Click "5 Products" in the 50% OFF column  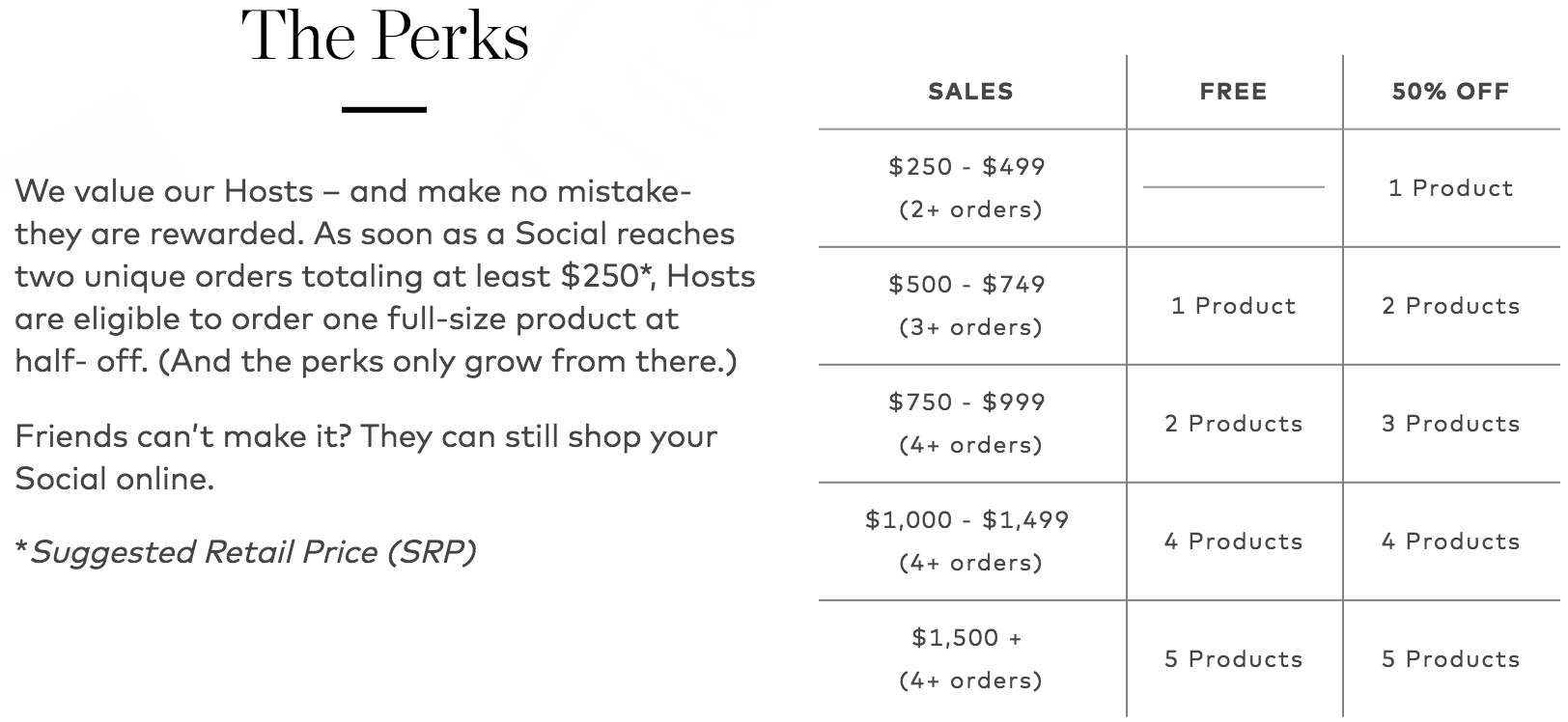click(x=1450, y=659)
